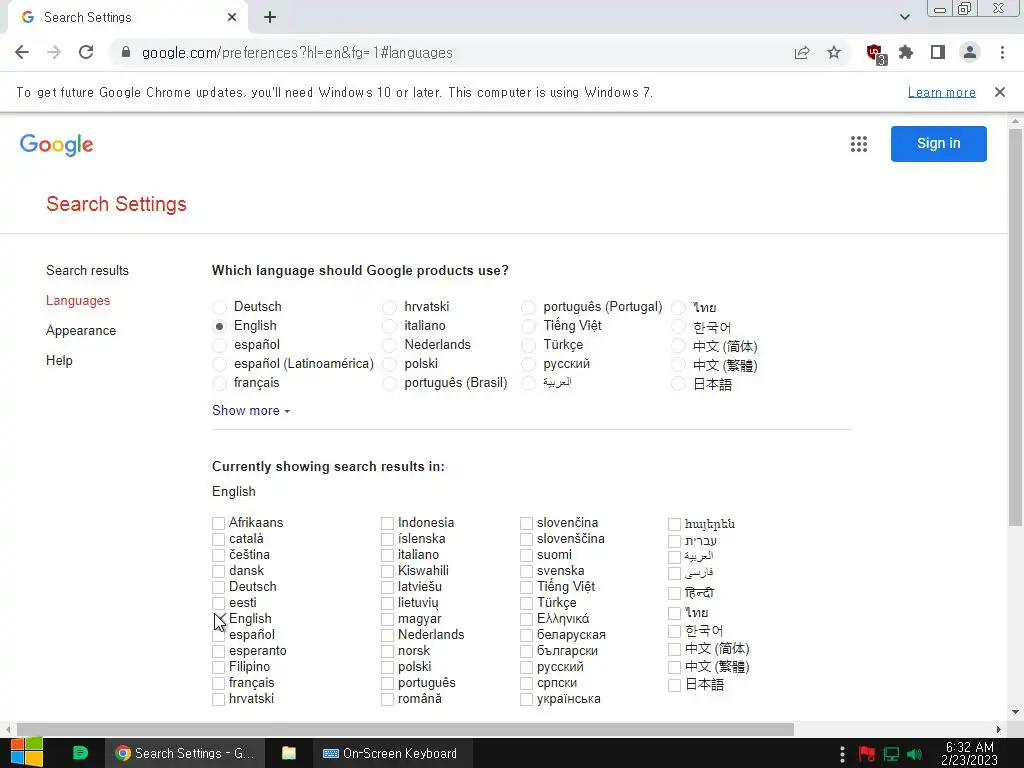Screen dimensions: 1024x768
Task: Open the Google apps grid
Action: point(859,144)
